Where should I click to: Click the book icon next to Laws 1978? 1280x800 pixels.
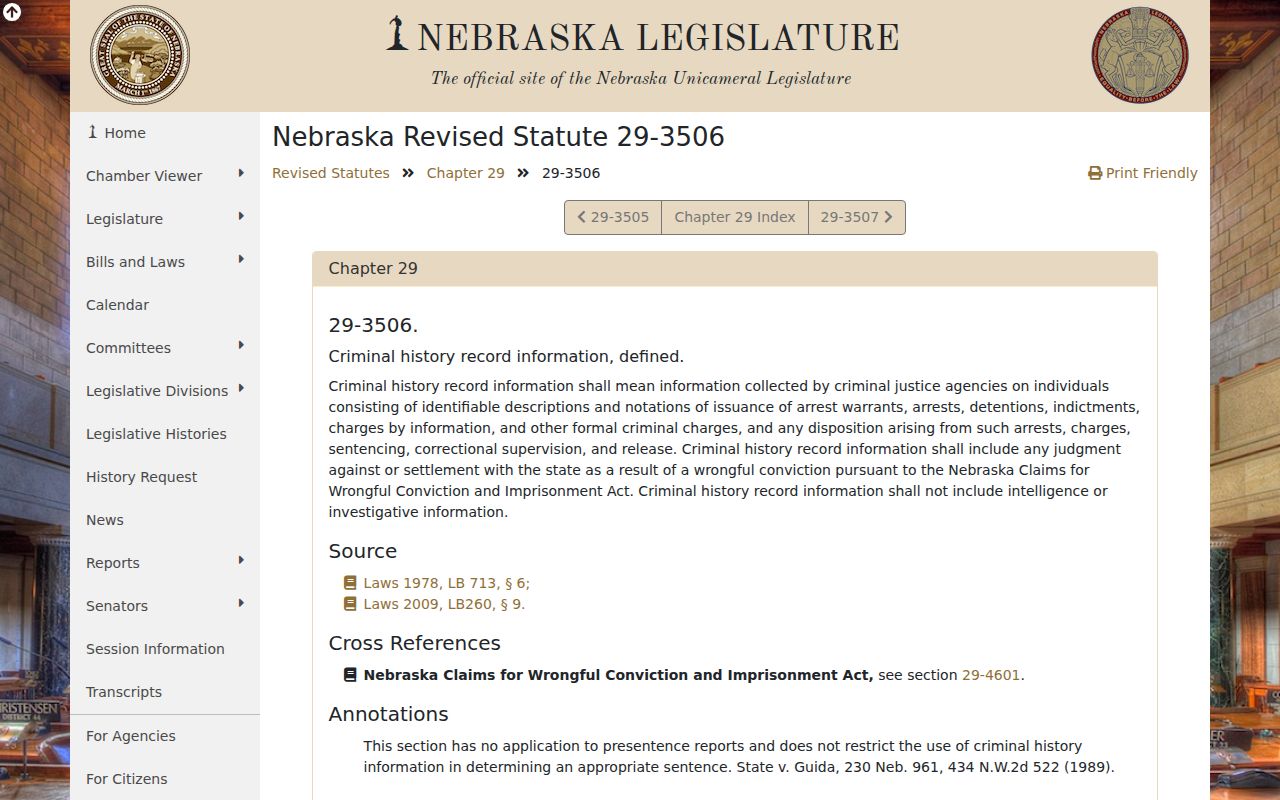click(350, 583)
